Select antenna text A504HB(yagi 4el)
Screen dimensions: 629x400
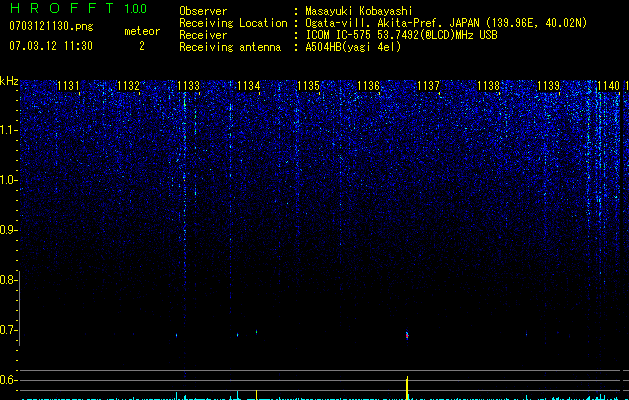(353, 47)
